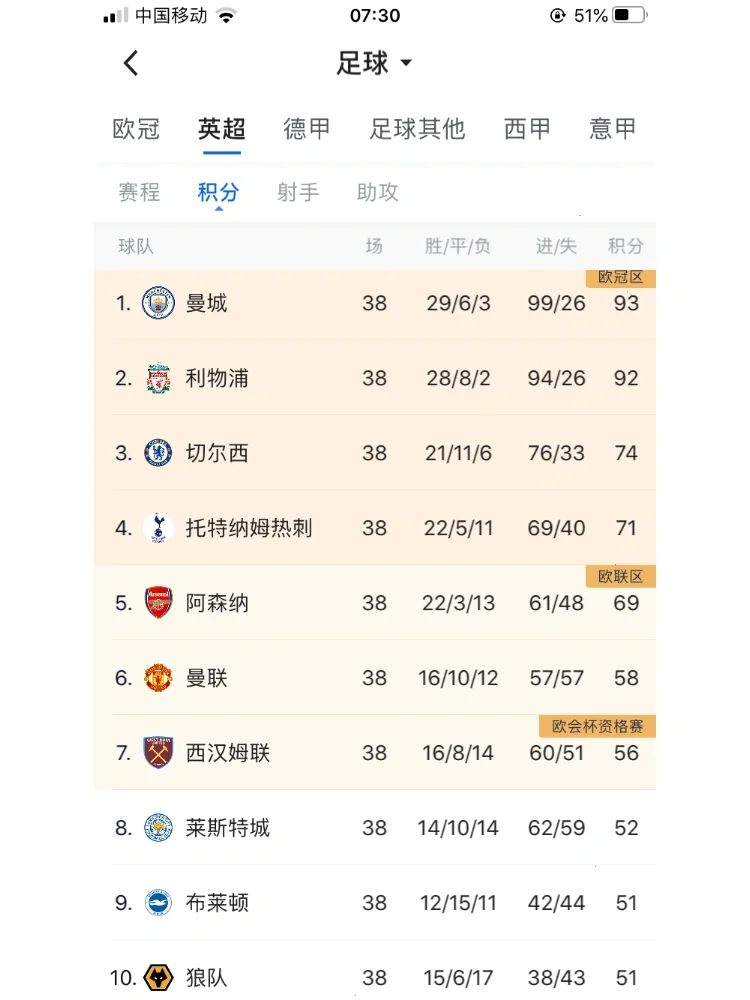Tap the Liverpool club crest
The height and width of the screenshot is (1000, 750).
(158, 379)
